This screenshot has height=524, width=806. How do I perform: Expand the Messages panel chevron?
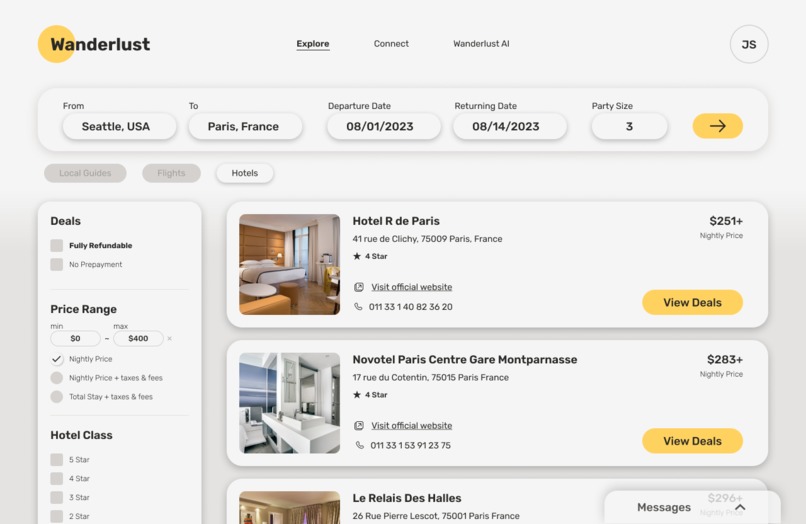(x=740, y=508)
